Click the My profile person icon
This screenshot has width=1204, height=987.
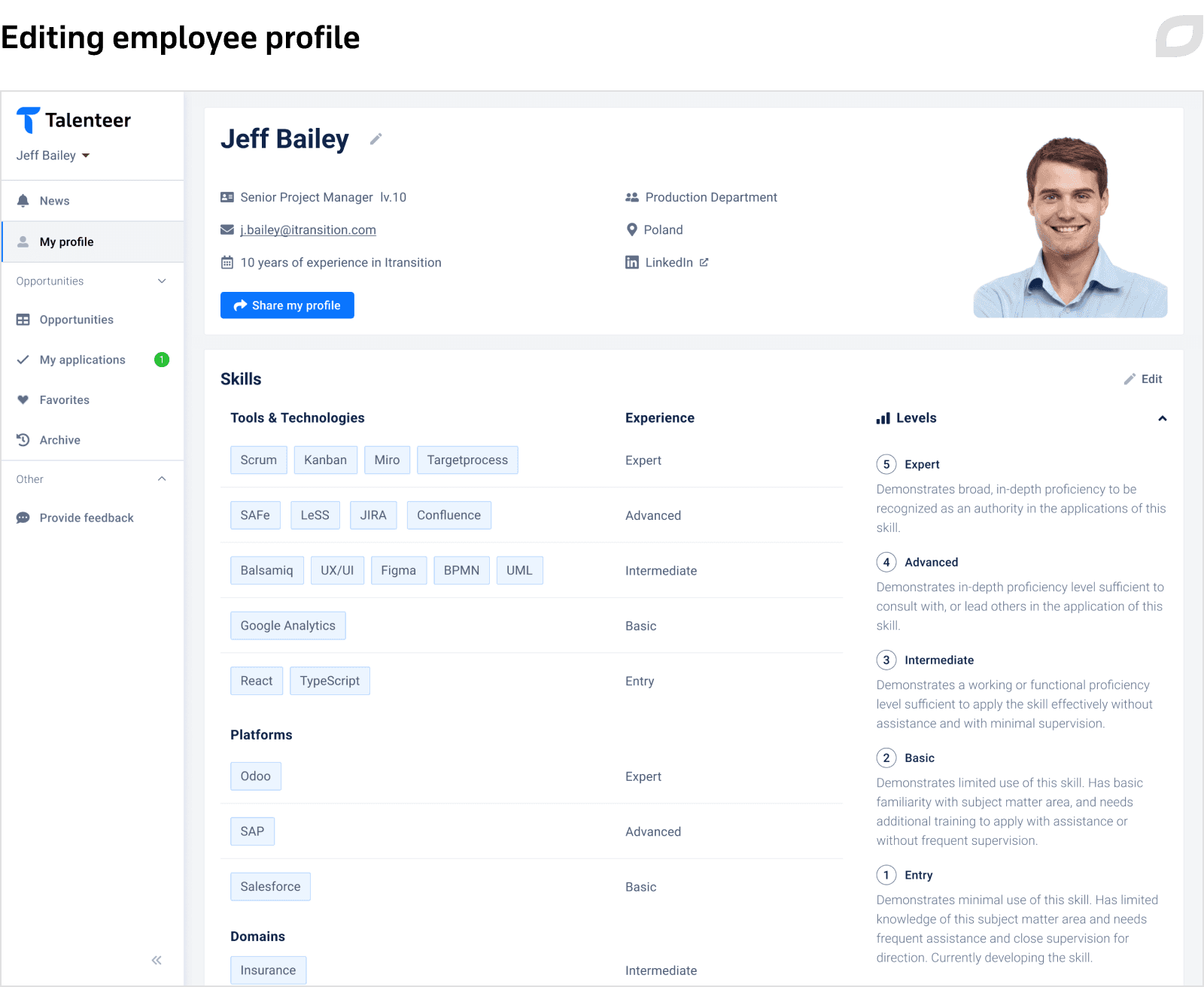tap(23, 241)
